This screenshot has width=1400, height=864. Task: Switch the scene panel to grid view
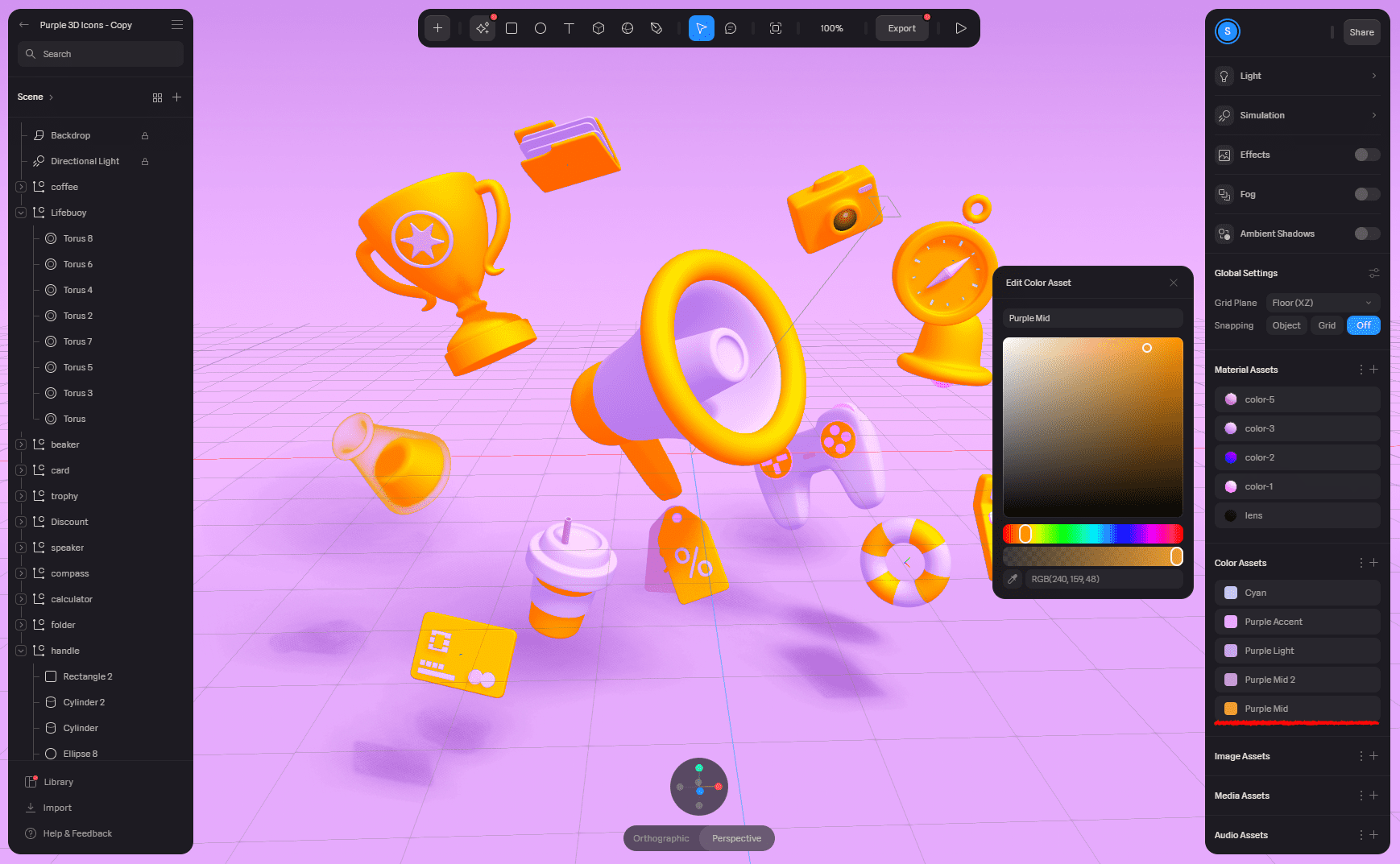[x=157, y=97]
